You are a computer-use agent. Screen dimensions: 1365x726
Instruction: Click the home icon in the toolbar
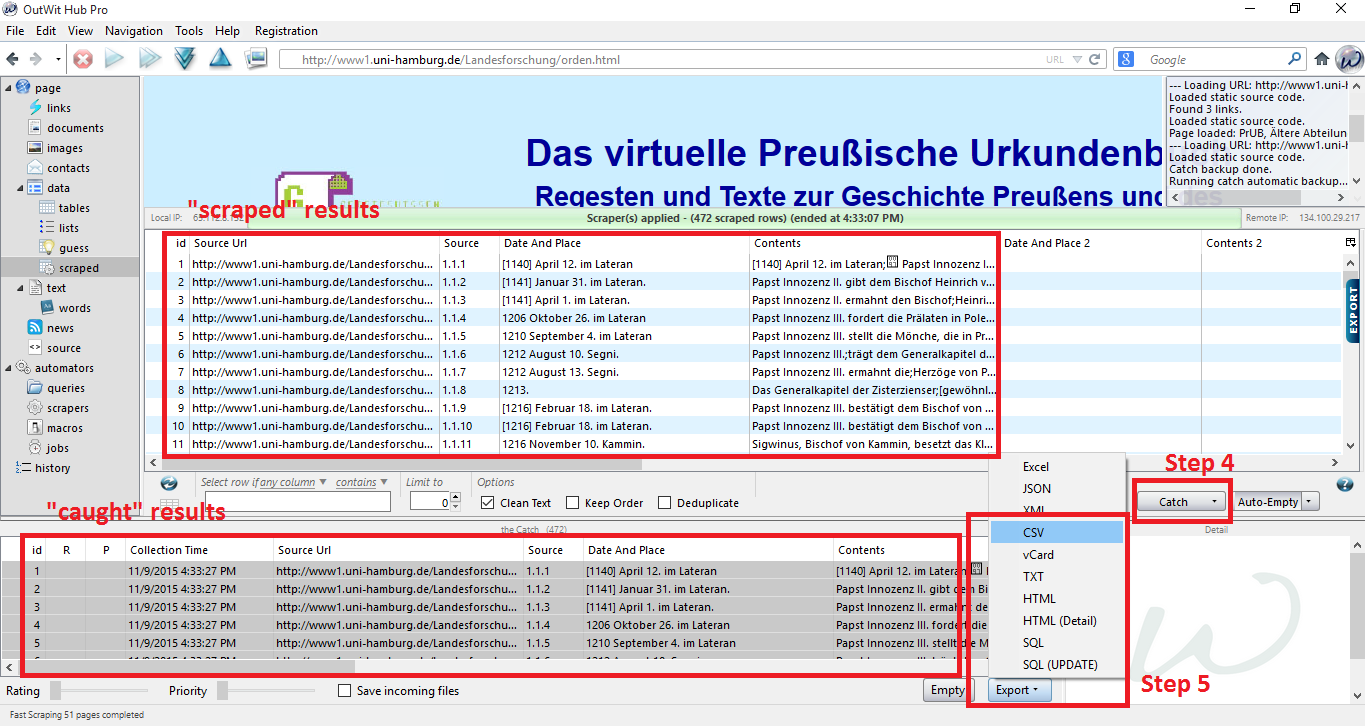pyautogui.click(x=1322, y=60)
